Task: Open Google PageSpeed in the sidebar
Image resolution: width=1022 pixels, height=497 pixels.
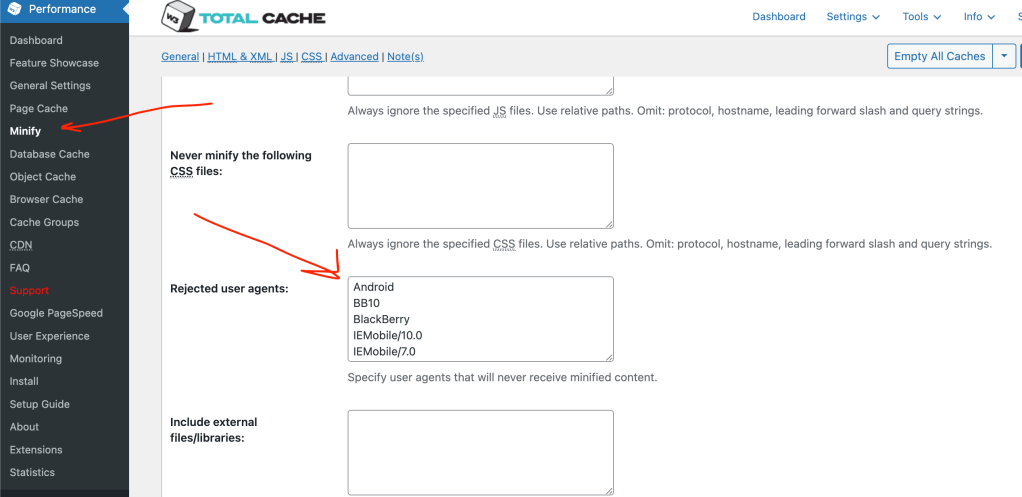Action: 56,313
